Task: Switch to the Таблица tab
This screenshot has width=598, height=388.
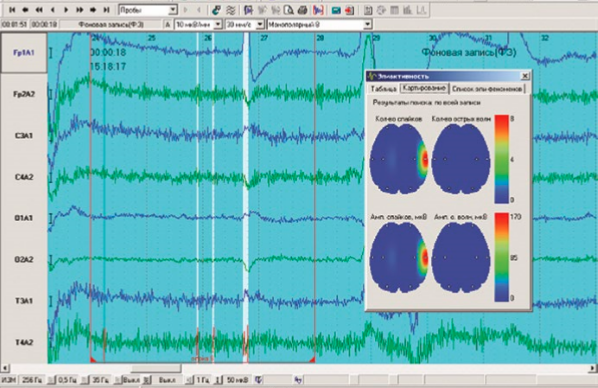Action: tap(384, 89)
